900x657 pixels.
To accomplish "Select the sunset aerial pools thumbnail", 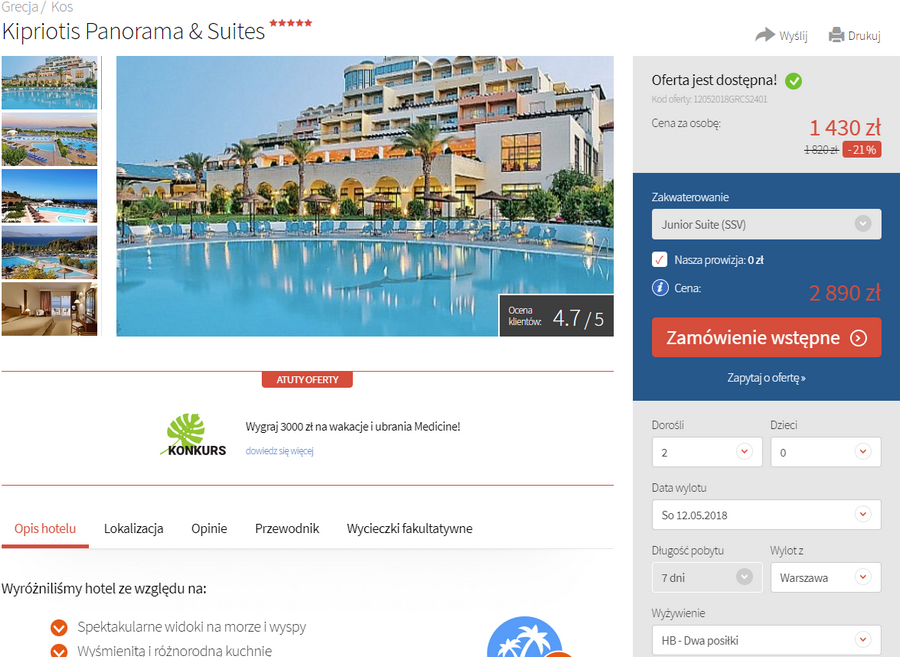I will click(49, 139).
